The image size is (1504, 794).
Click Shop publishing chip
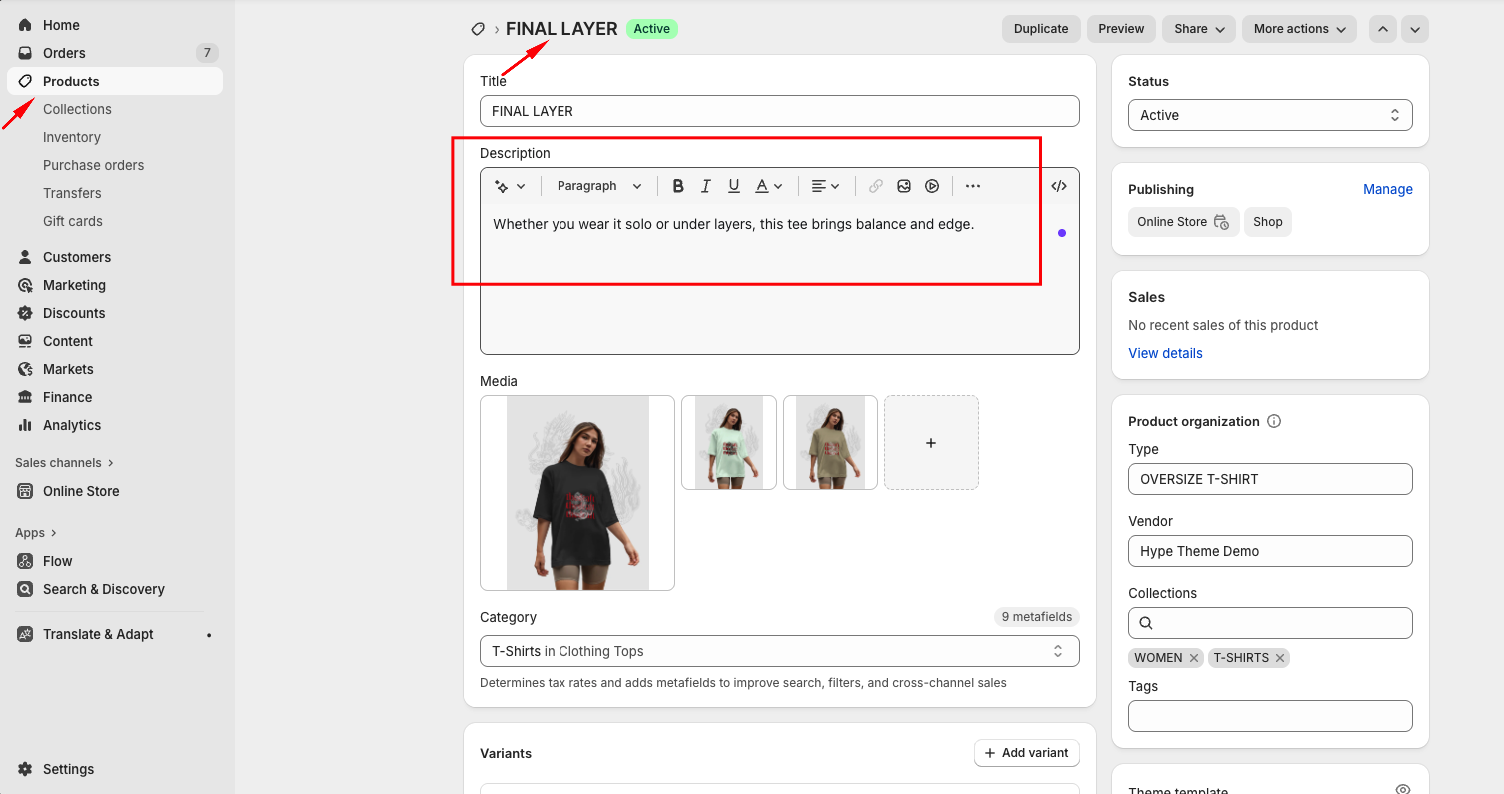click(x=1268, y=222)
